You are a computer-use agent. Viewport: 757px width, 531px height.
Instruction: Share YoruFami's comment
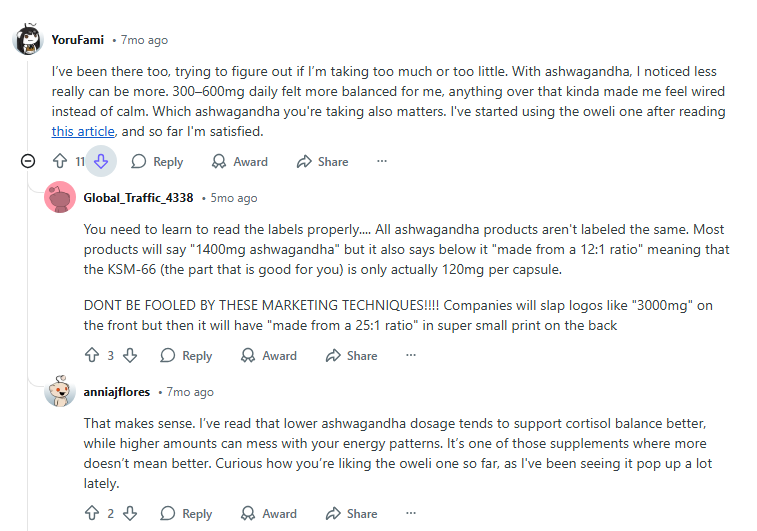point(322,161)
